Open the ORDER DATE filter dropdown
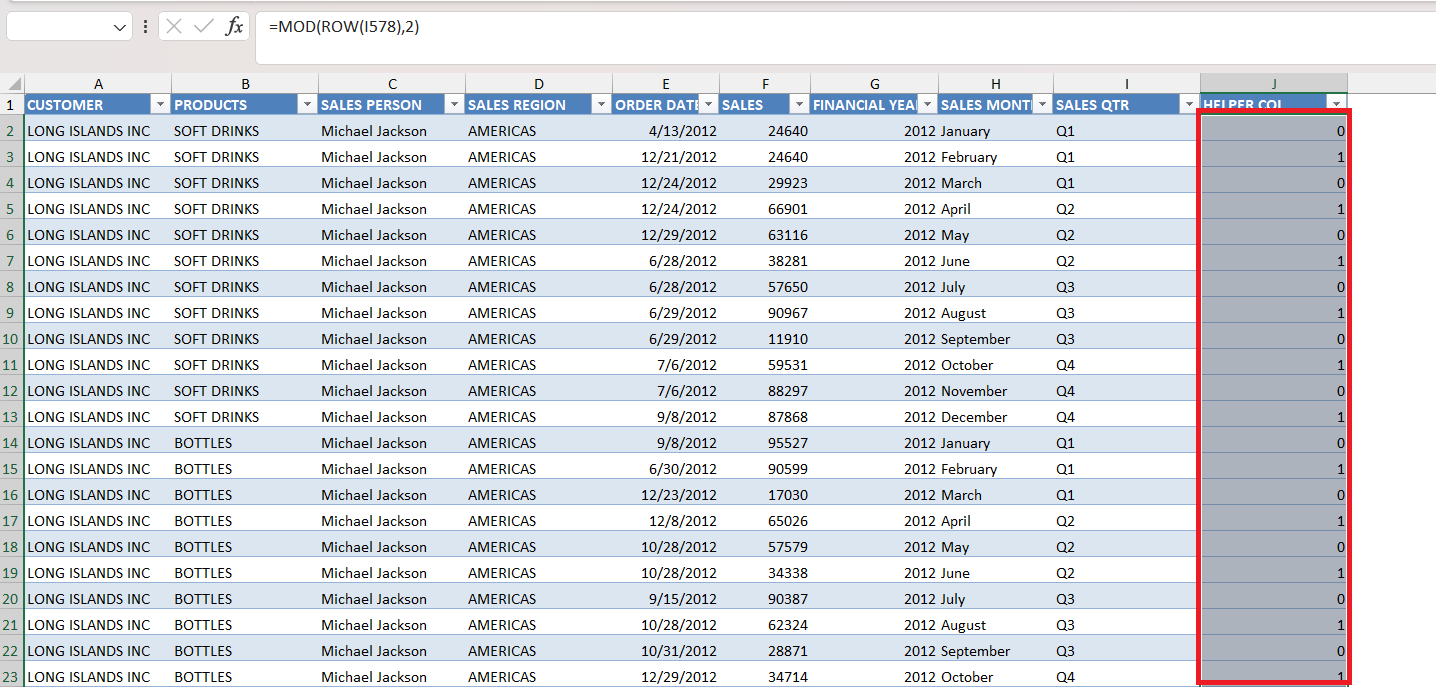Screen dimensions: 1436x687 pos(708,105)
